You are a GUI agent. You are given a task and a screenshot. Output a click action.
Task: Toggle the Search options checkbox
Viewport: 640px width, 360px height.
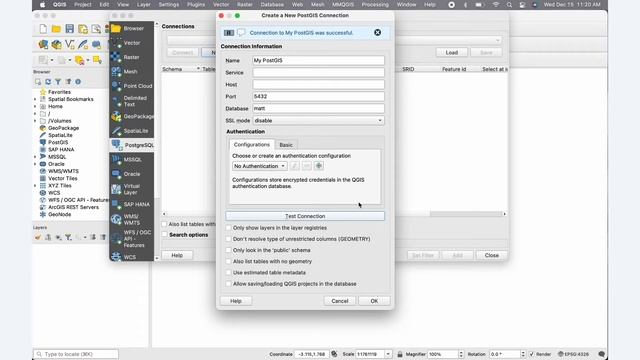(x=164, y=235)
